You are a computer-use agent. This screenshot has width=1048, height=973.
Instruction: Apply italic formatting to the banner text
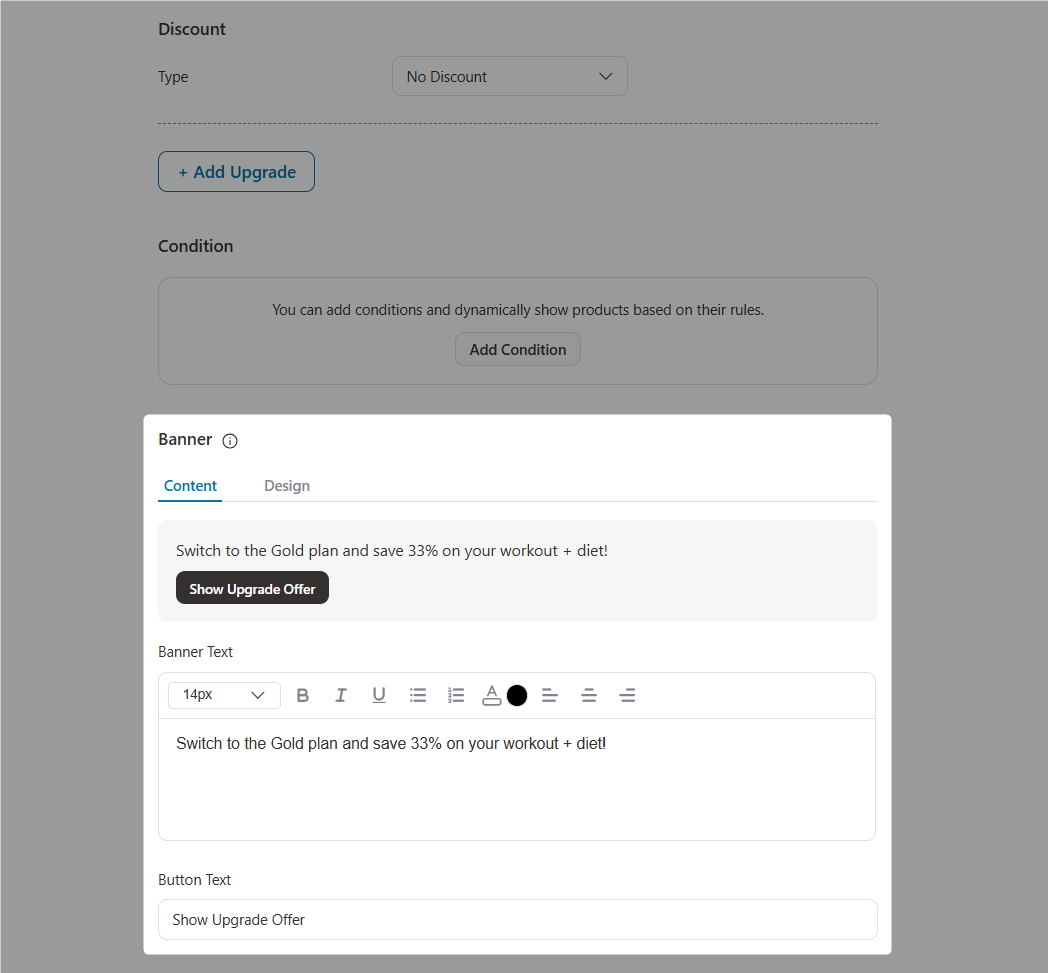click(341, 695)
